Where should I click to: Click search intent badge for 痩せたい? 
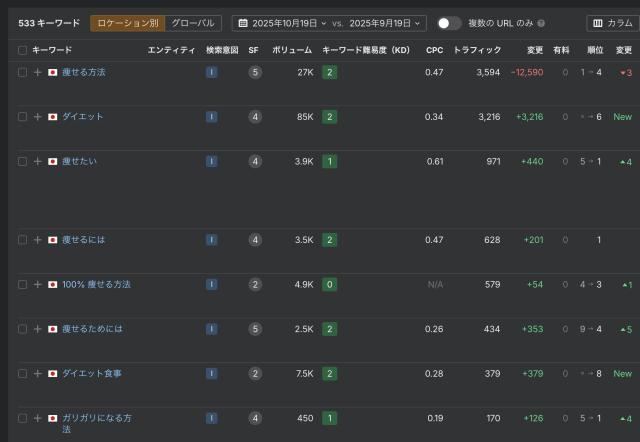pyautogui.click(x=211, y=162)
